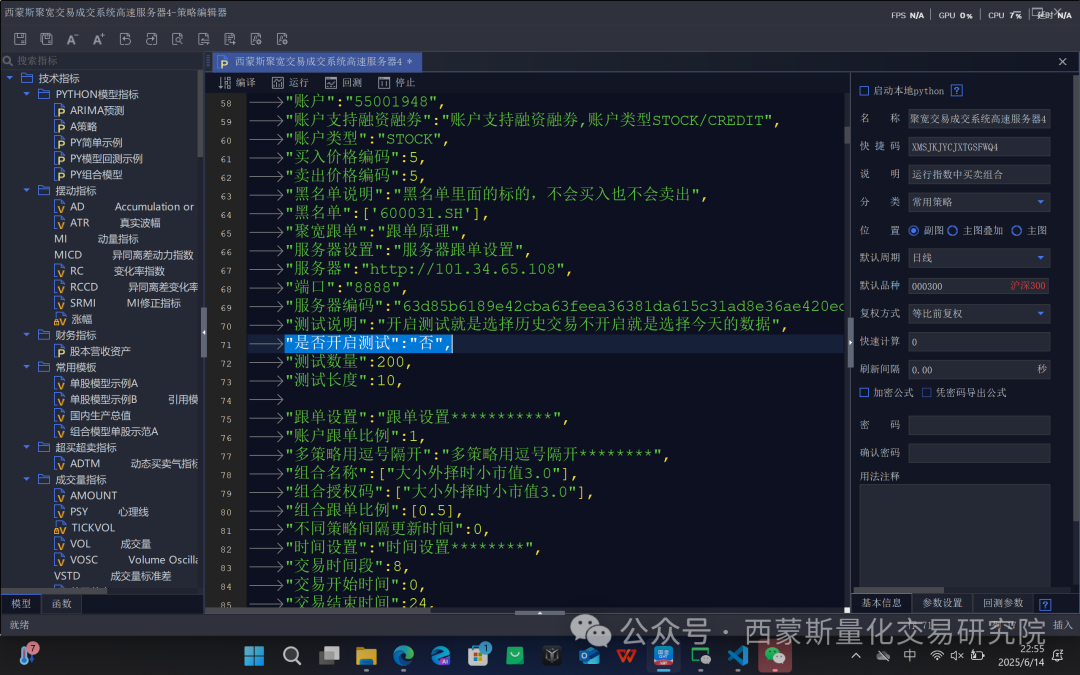This screenshot has width=1080, height=675.
Task: Click the Save icon in the toolbar
Action: pyautogui.click(x=20, y=39)
